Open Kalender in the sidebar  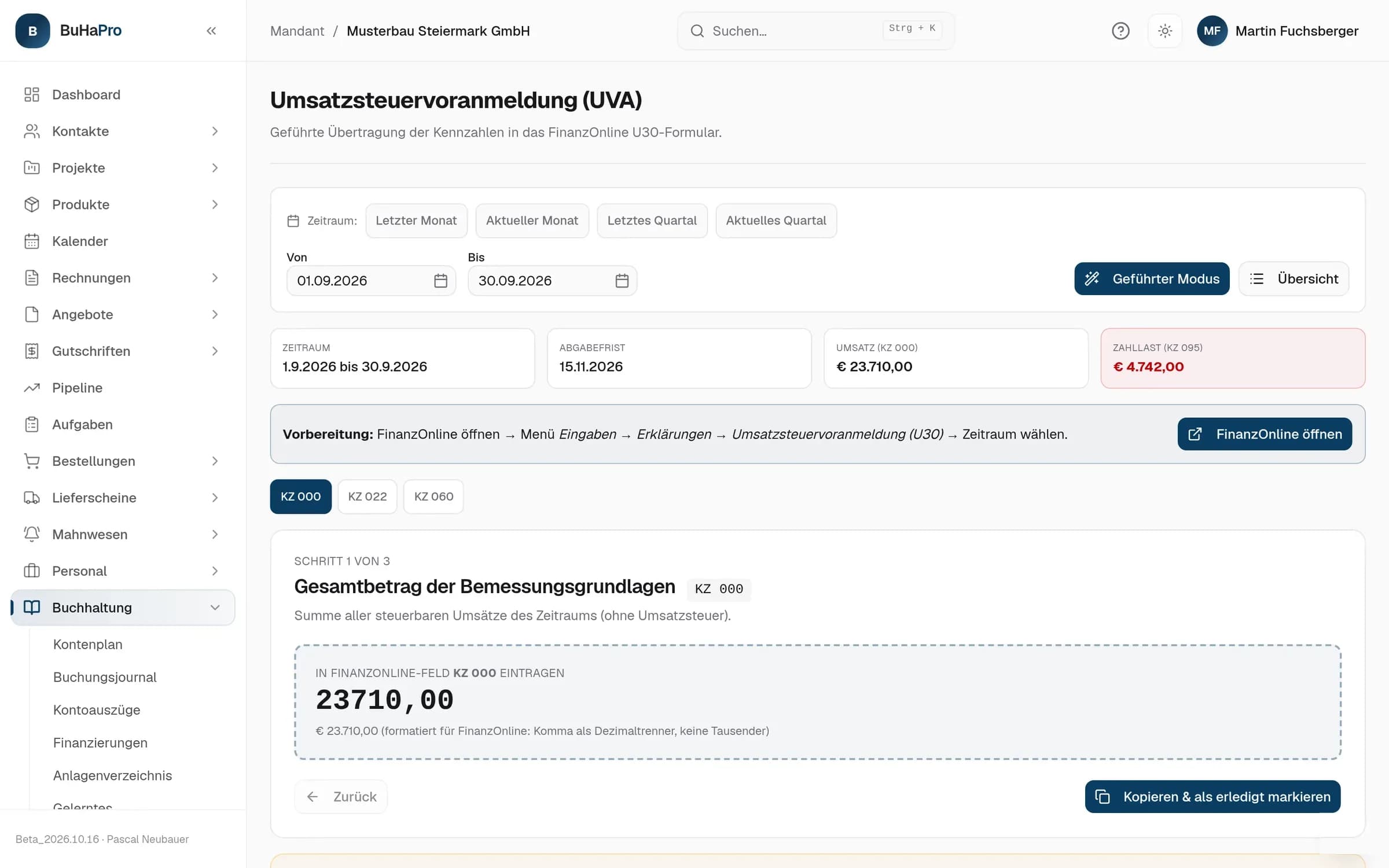123,241
